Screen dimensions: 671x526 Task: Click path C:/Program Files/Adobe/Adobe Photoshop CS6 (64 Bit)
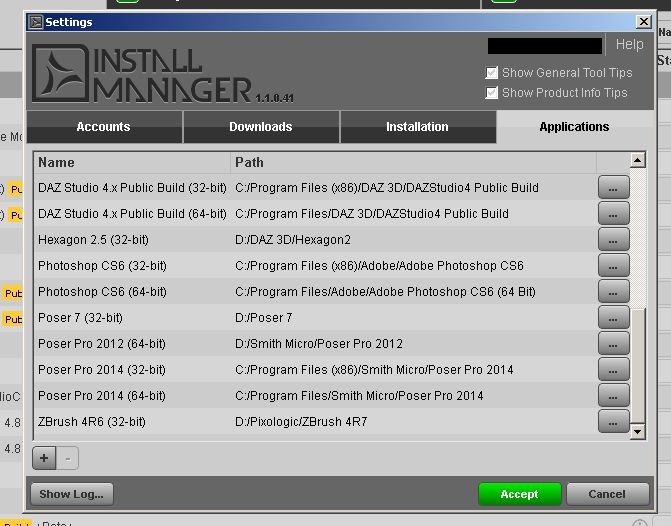pos(386,292)
